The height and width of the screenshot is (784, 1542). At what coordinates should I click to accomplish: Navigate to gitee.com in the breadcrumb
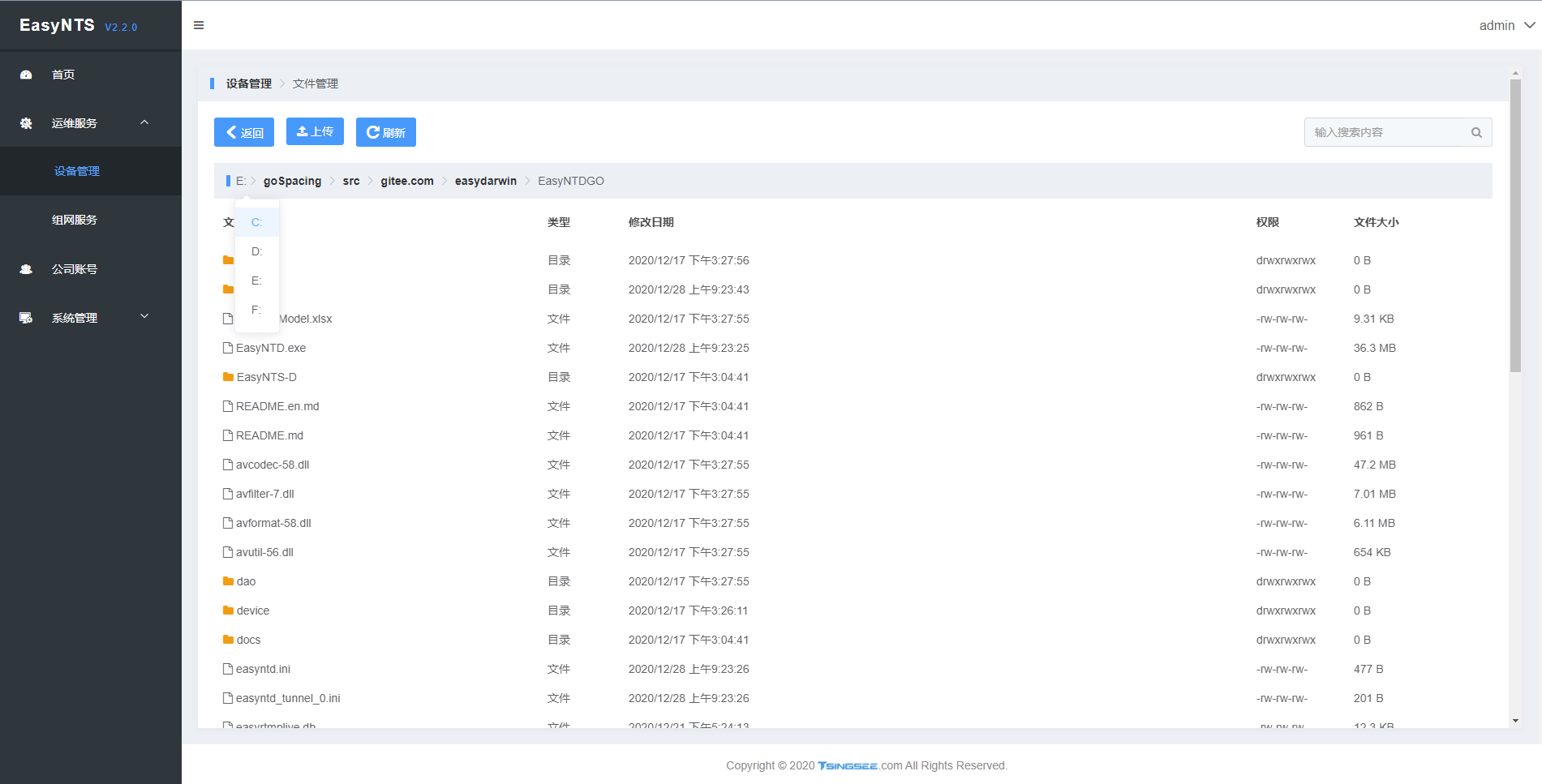pyautogui.click(x=407, y=181)
